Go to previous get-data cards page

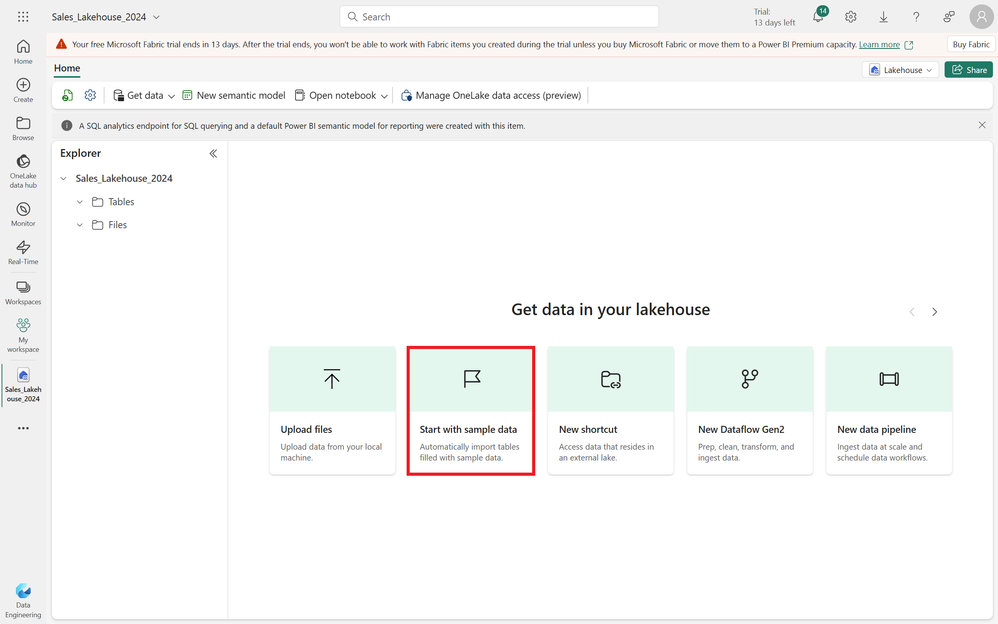coord(912,312)
